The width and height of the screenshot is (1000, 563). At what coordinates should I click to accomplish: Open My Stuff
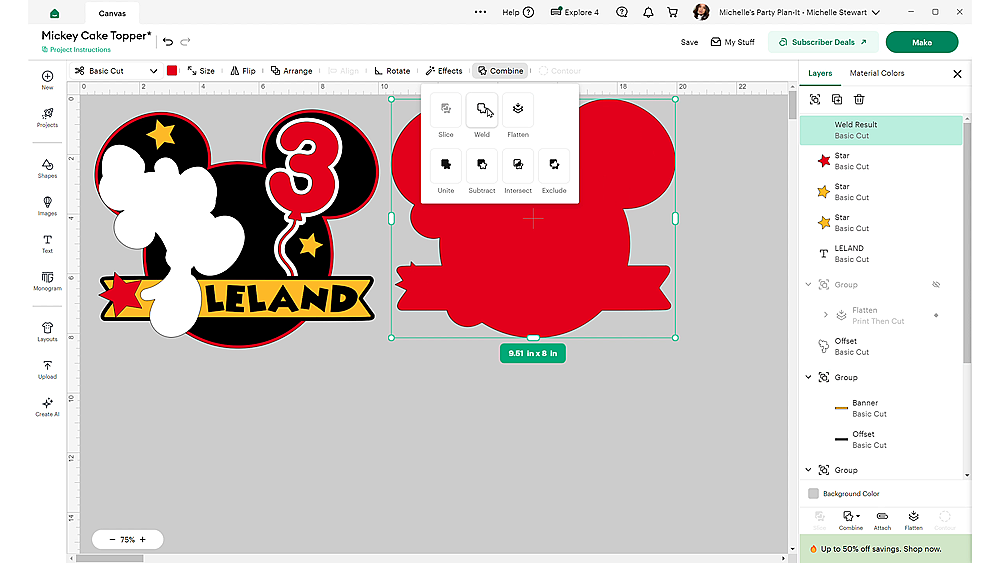point(733,42)
